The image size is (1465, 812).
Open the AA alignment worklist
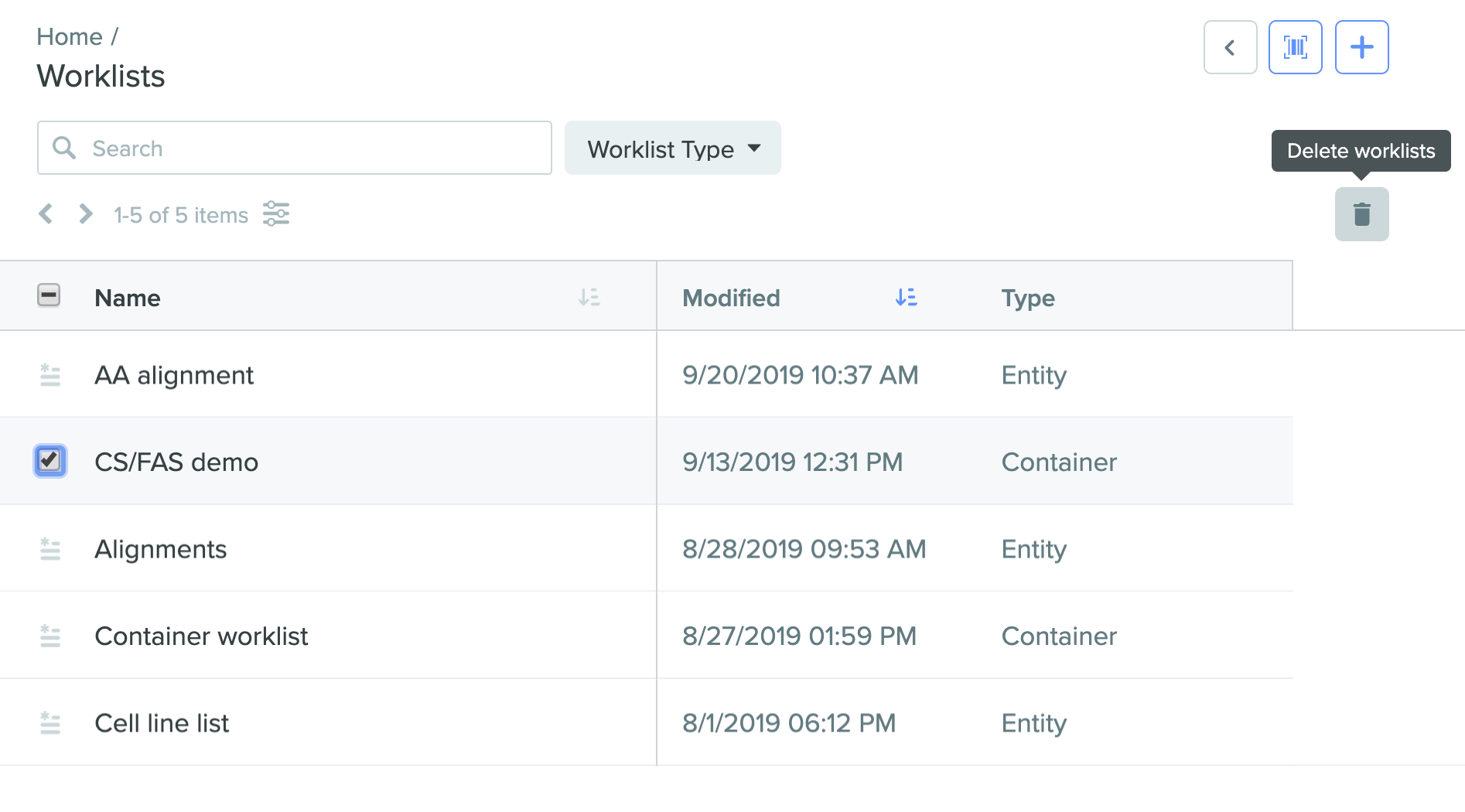point(174,375)
